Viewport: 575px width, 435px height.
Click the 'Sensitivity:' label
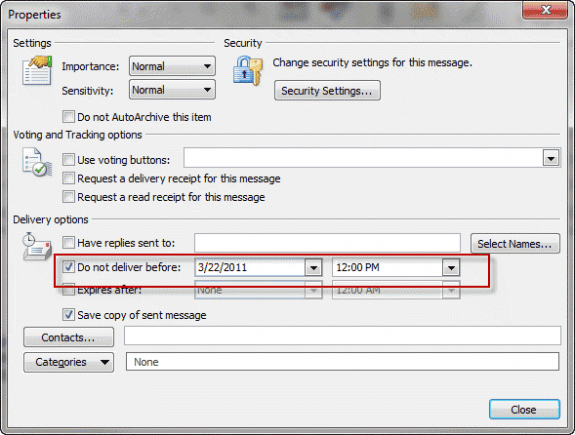click(87, 91)
